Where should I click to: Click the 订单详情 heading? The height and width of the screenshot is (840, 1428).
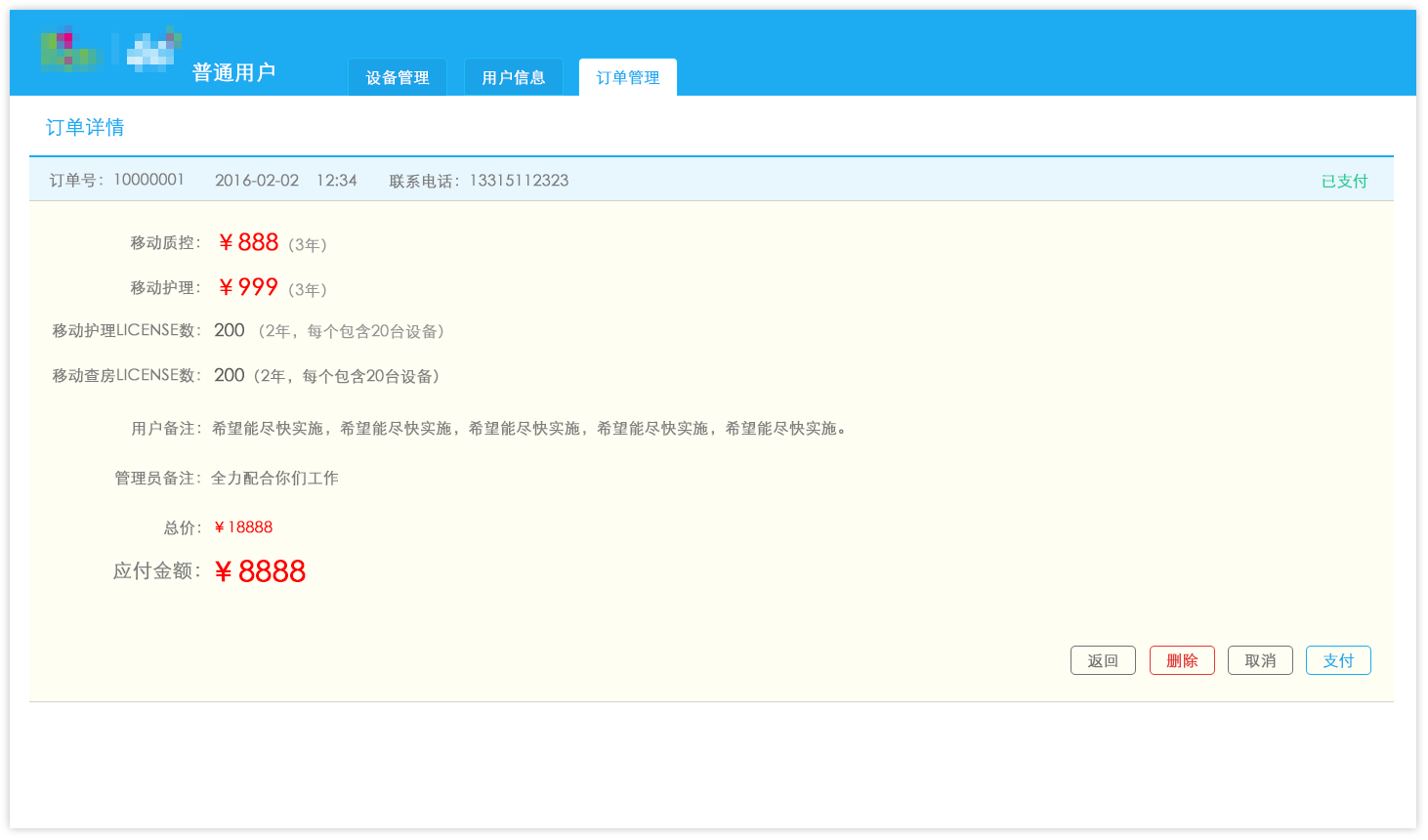point(85,127)
